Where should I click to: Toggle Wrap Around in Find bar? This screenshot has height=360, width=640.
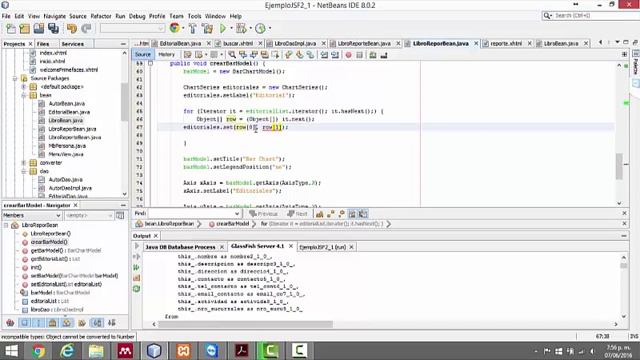[x=363, y=214]
